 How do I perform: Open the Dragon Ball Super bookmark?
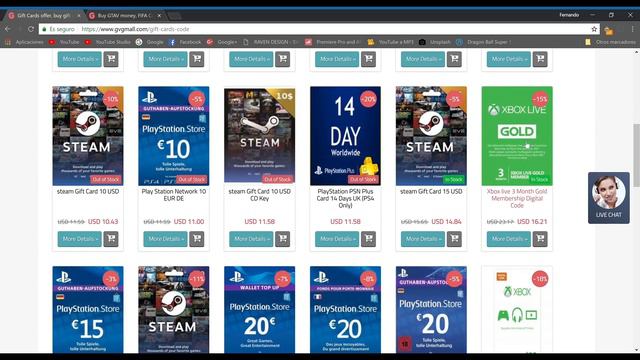(x=484, y=42)
